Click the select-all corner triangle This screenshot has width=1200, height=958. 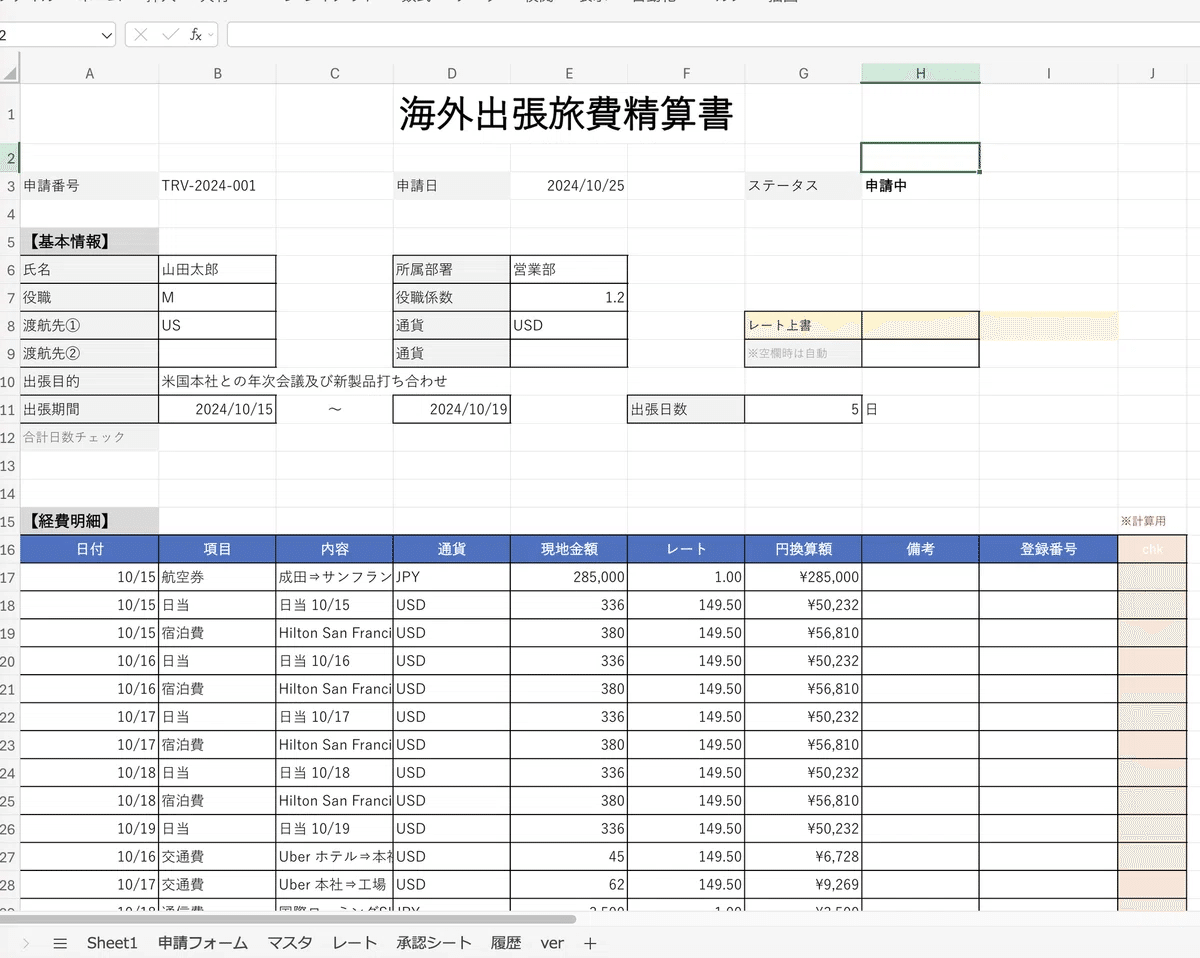(x=10, y=73)
